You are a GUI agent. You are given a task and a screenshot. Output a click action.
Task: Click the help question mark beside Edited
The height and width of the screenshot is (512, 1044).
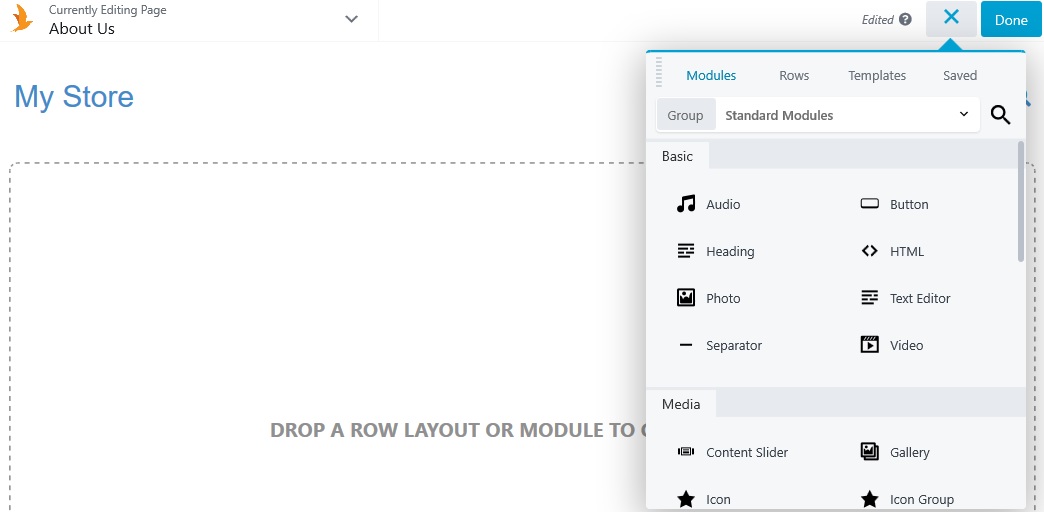click(905, 19)
